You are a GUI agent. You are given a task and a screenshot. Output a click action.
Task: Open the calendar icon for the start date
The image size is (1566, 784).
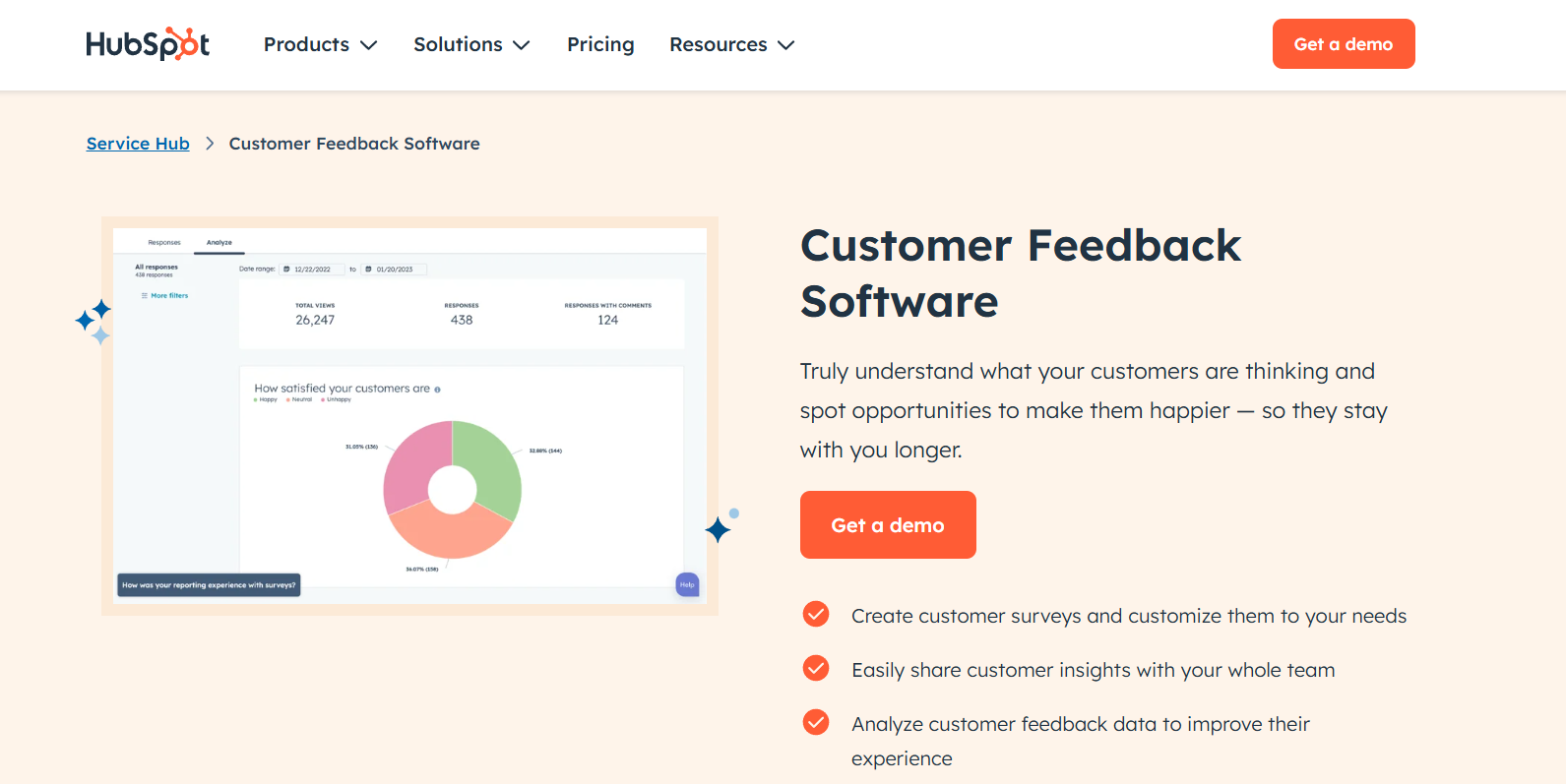tap(287, 269)
